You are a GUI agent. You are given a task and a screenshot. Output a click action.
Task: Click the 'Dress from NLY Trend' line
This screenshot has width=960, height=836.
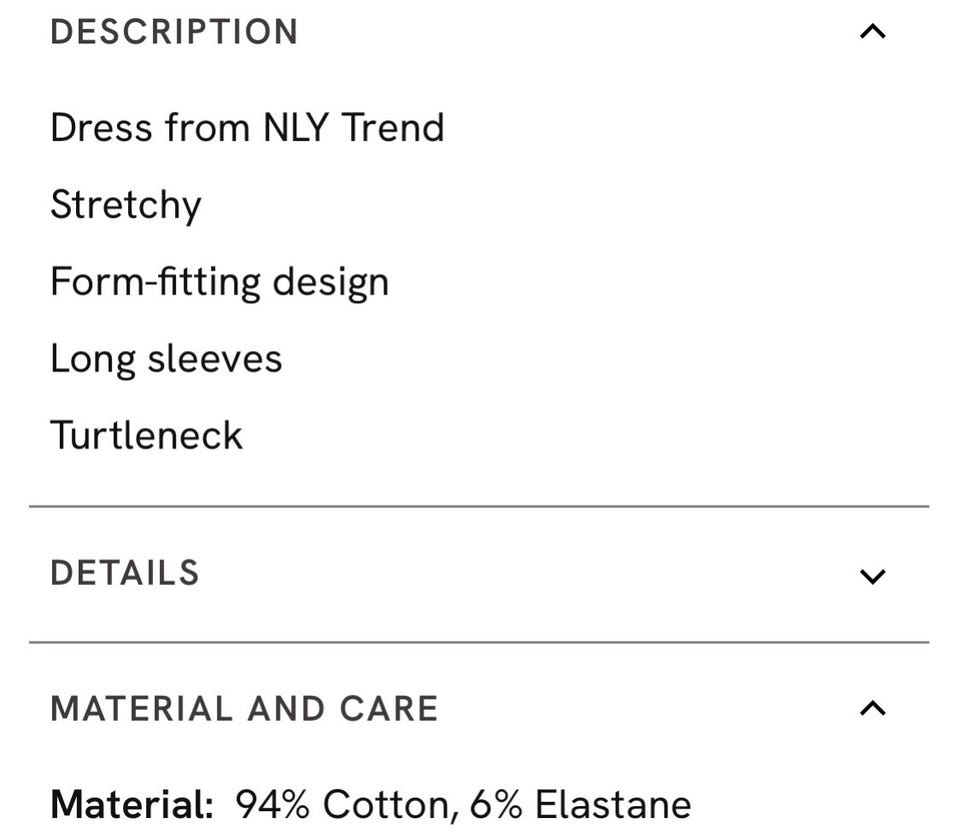(x=247, y=128)
